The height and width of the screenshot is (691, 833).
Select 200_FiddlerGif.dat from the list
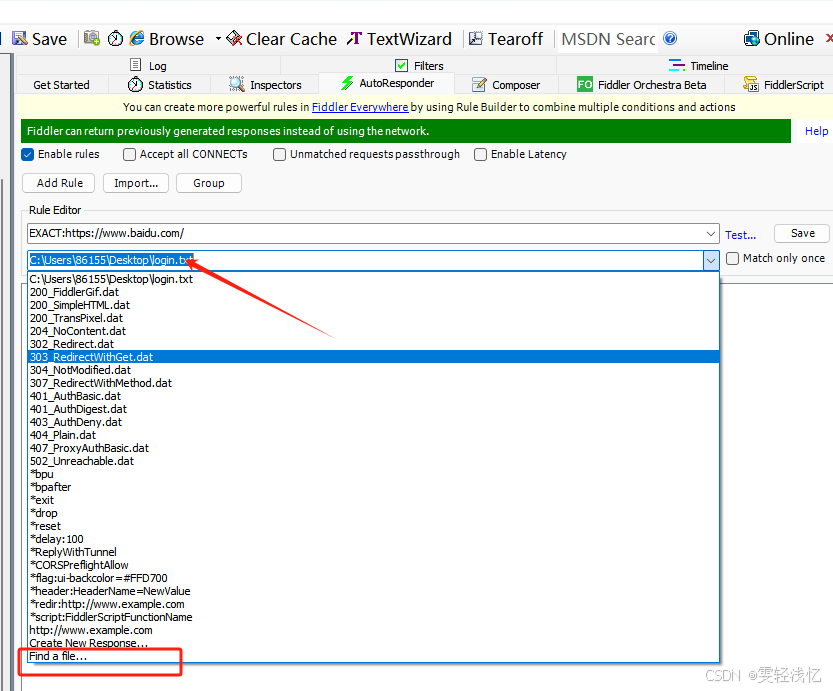coord(373,292)
